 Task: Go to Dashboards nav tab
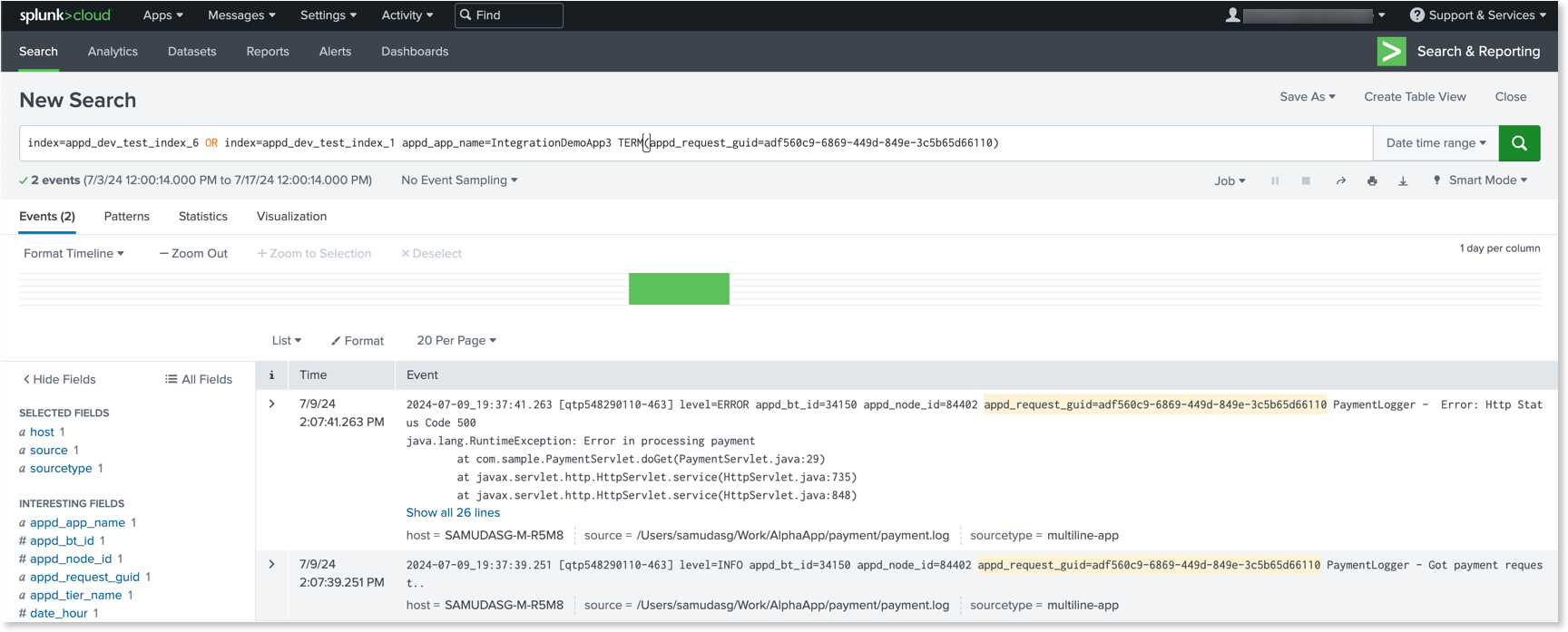tap(415, 52)
